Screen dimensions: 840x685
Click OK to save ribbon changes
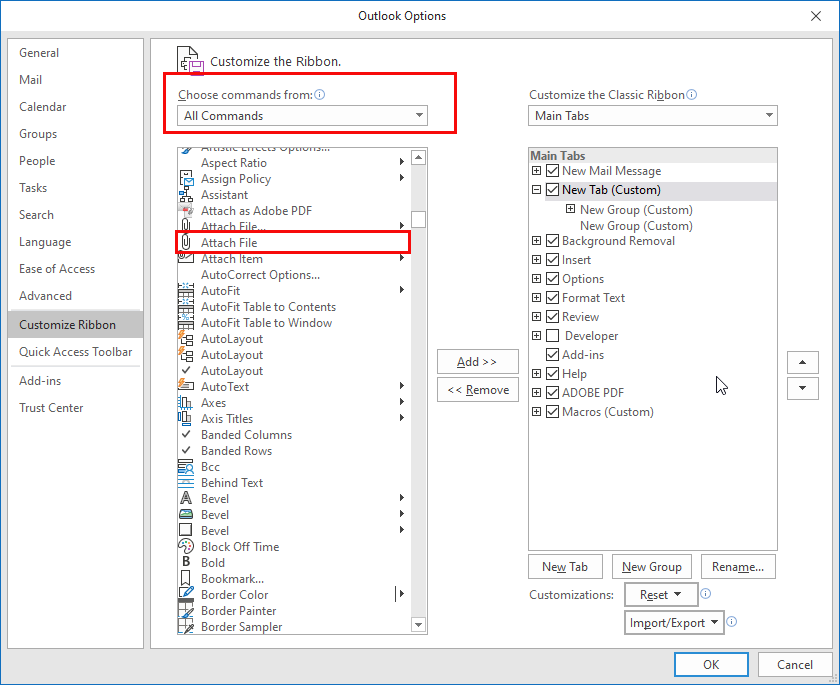tap(711, 665)
